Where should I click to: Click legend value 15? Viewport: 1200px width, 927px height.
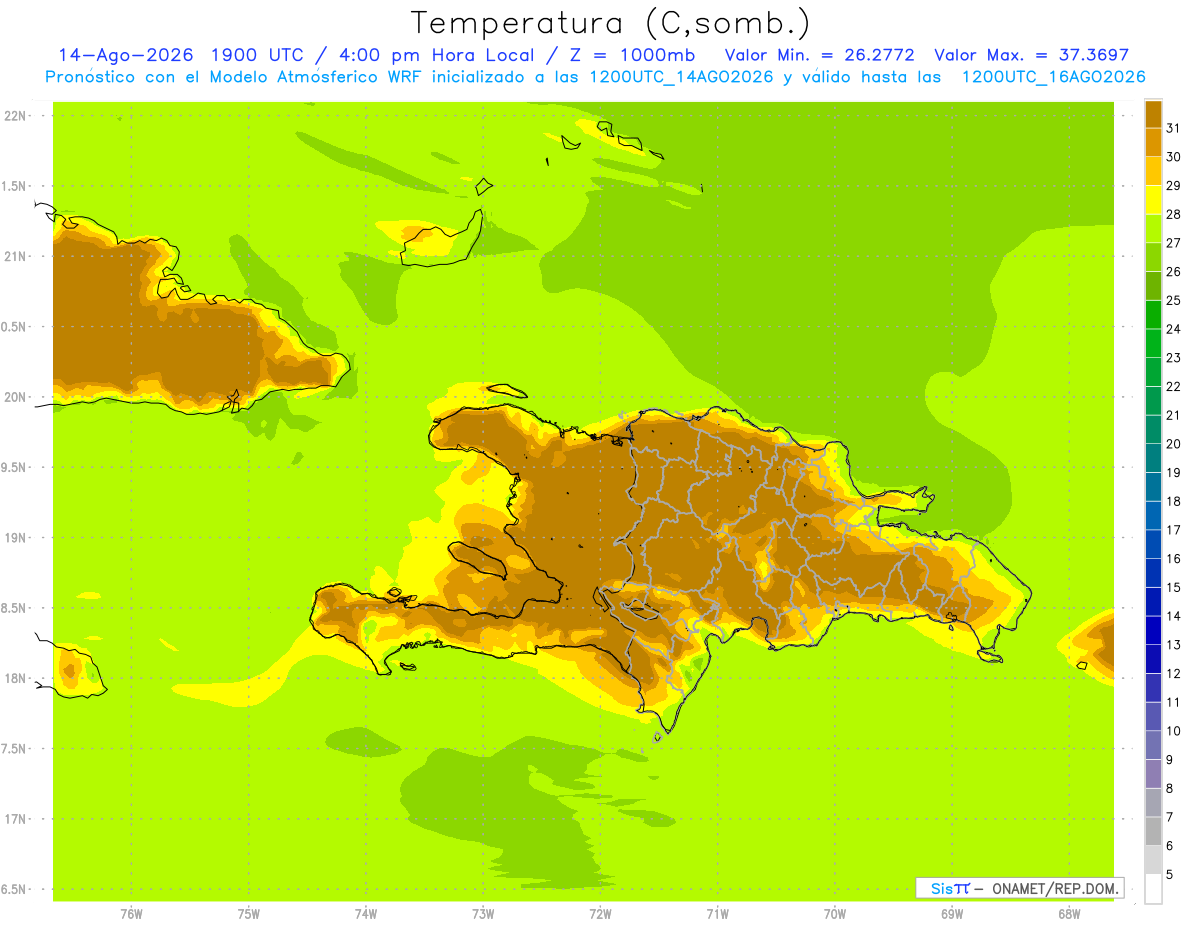1173,587
